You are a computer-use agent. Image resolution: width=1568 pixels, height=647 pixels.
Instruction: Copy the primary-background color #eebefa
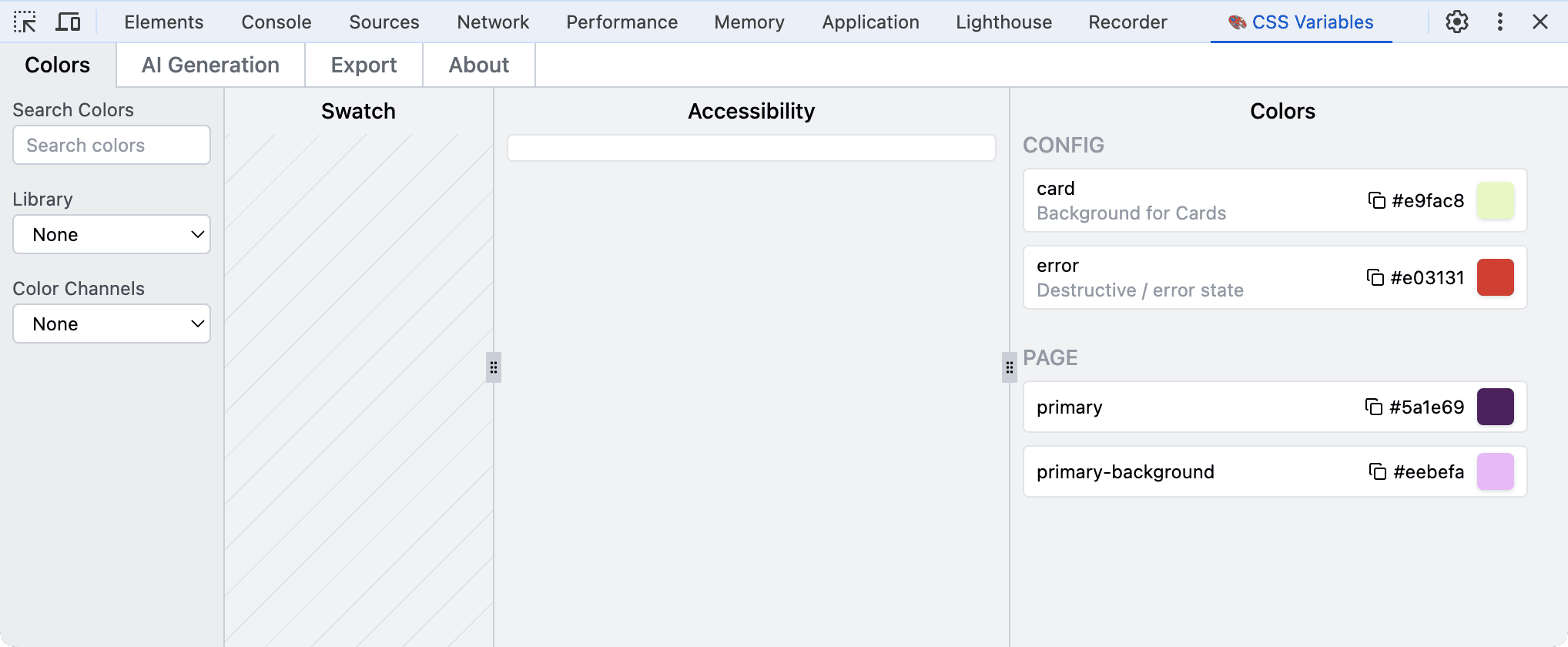click(x=1377, y=471)
